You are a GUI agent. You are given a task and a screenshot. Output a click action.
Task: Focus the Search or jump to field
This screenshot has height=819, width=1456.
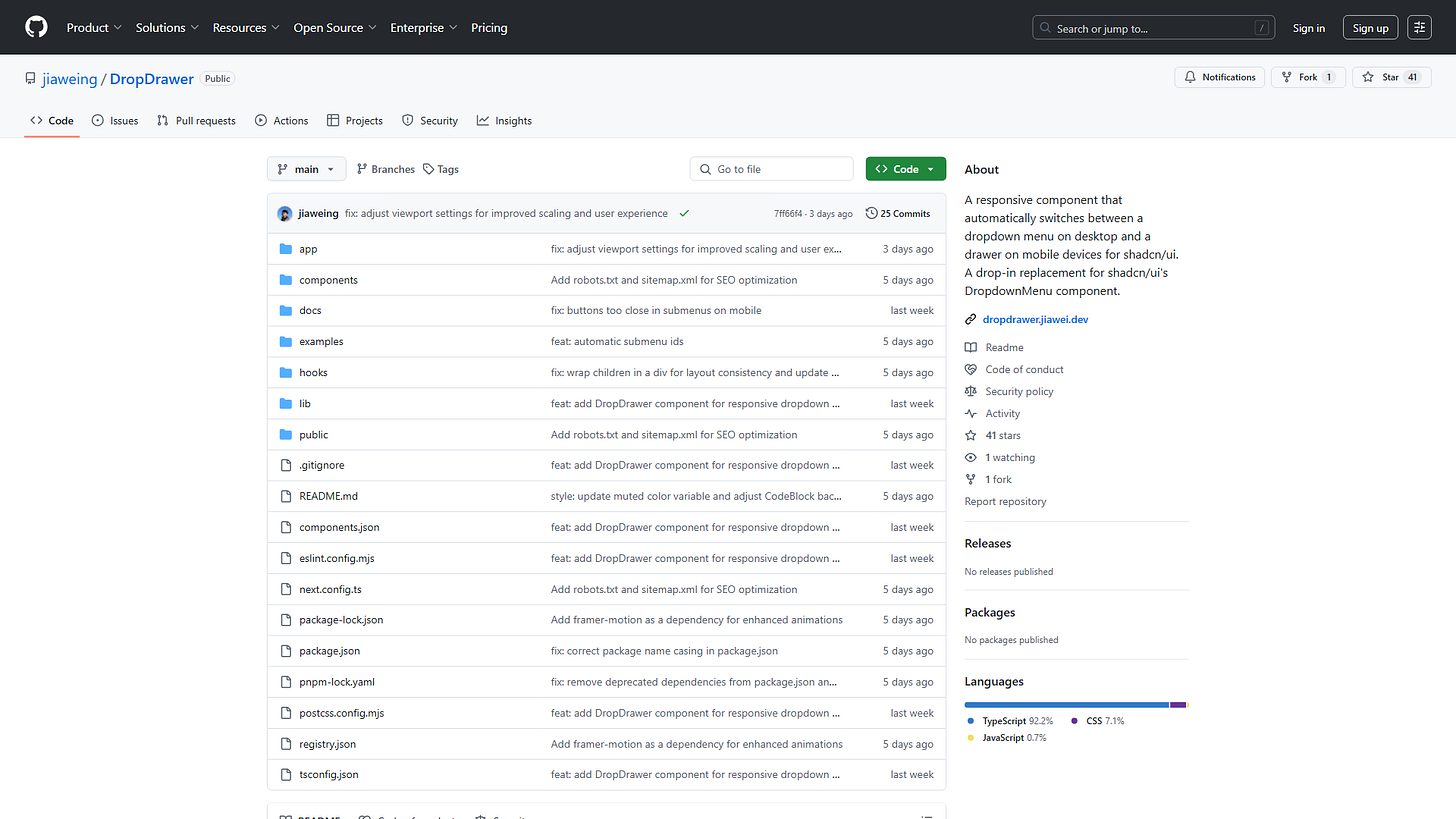[1155, 28]
